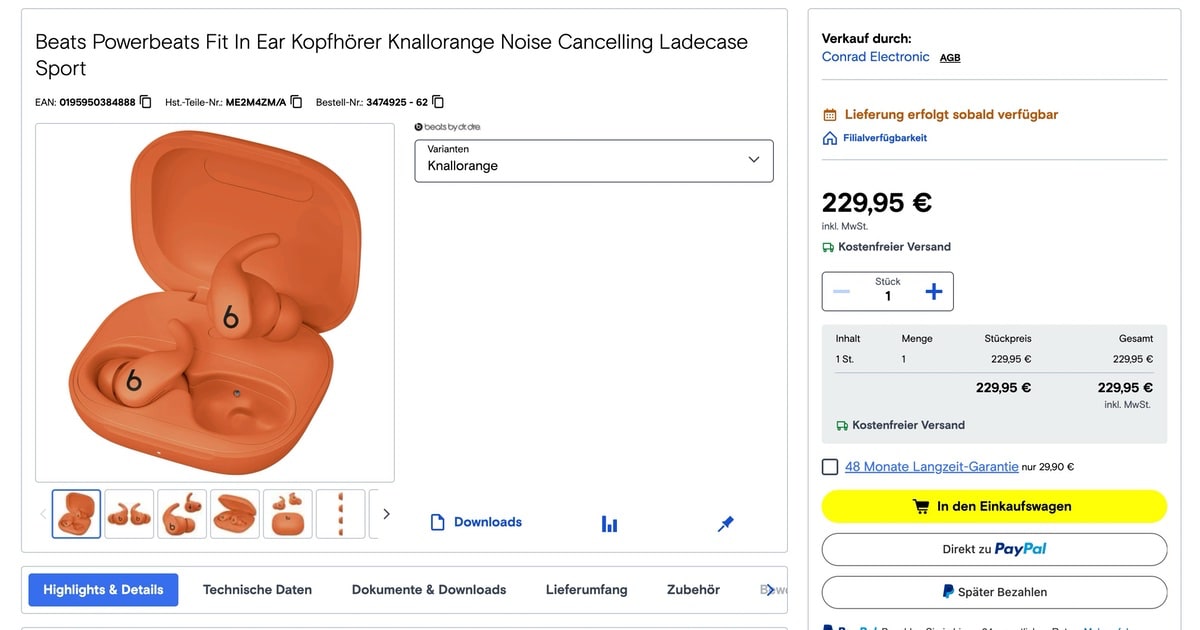Screen dimensions: 1200x630
Task: Click the pin icon to bookmark product
Action: point(726,523)
